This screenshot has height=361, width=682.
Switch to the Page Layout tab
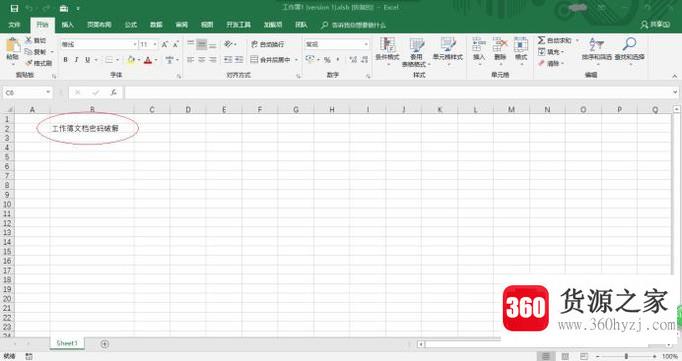click(x=99, y=25)
